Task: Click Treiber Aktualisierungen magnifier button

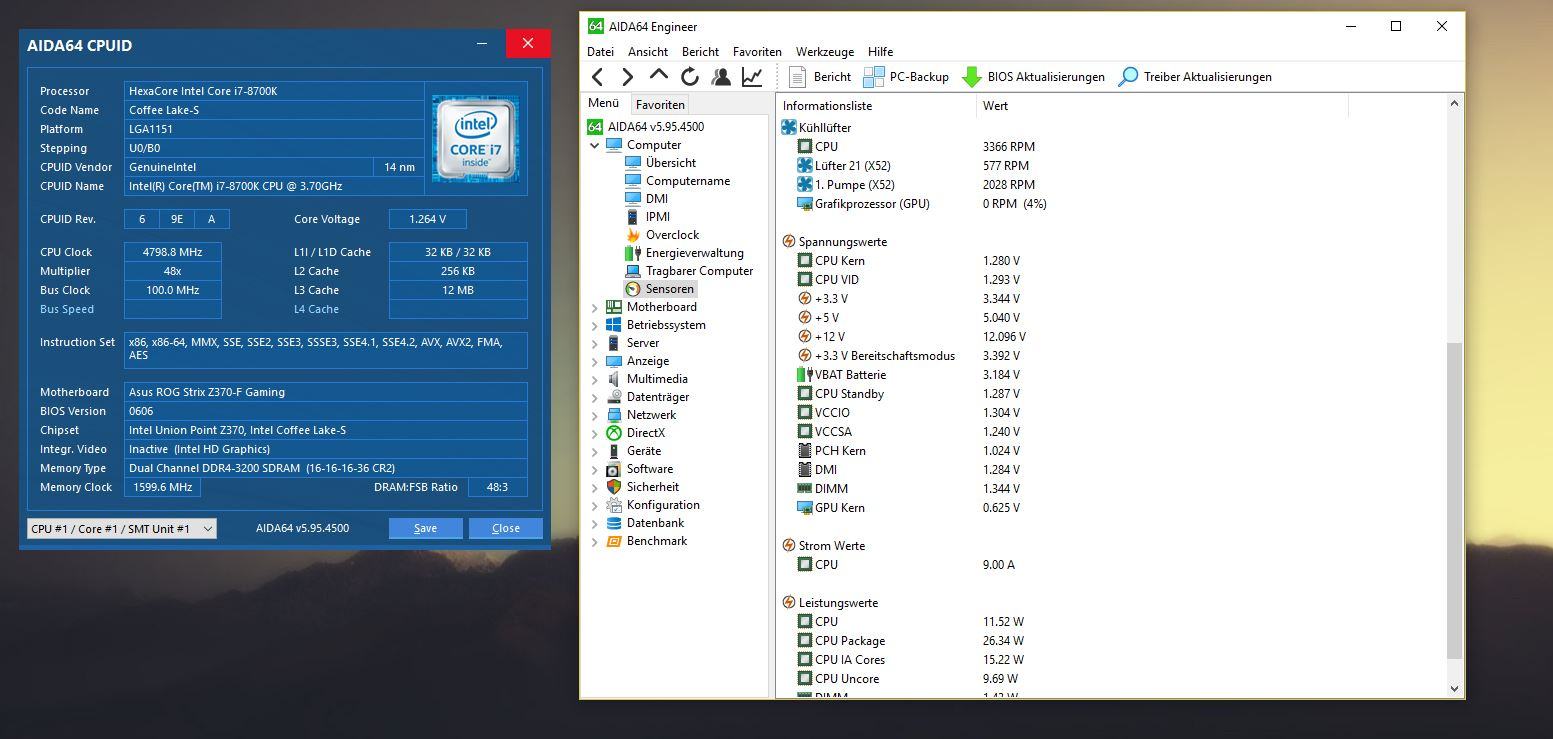Action: pyautogui.click(x=1195, y=77)
